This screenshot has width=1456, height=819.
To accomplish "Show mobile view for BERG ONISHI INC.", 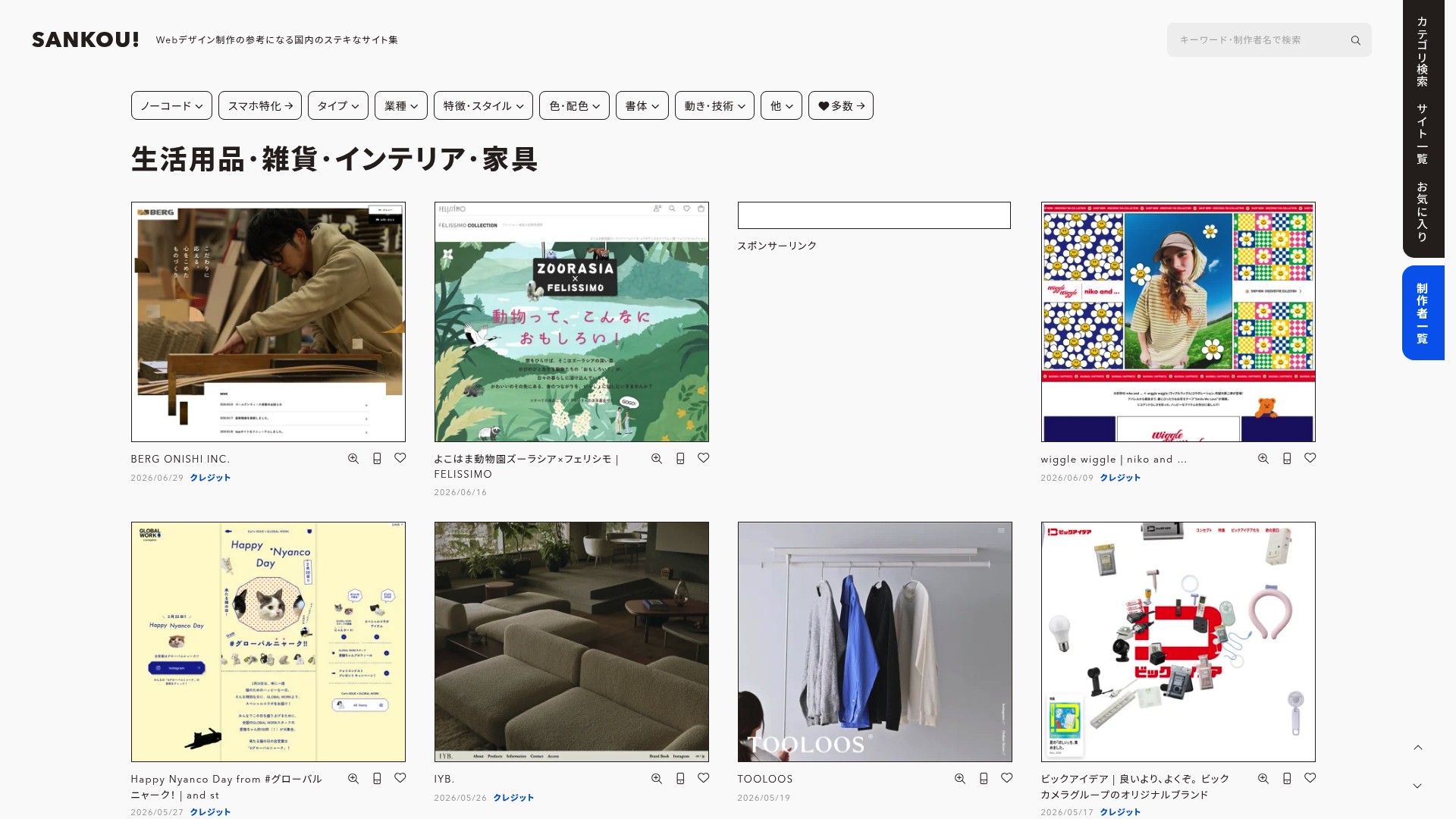I will point(377,459).
